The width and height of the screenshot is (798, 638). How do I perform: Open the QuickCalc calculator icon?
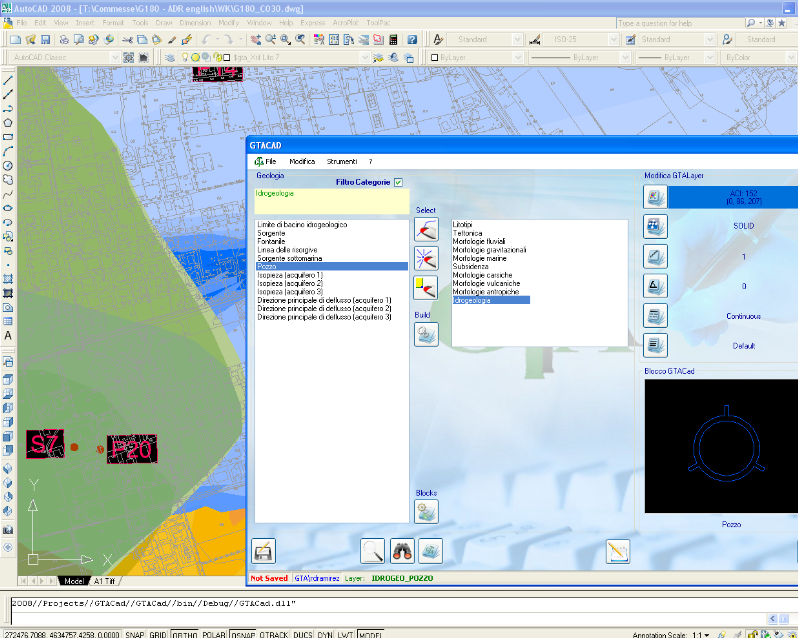click(393, 40)
